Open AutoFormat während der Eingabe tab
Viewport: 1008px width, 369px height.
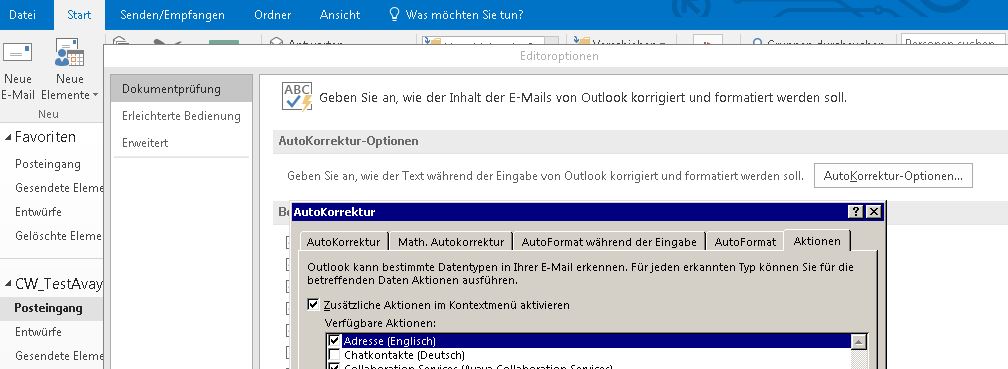tap(609, 242)
